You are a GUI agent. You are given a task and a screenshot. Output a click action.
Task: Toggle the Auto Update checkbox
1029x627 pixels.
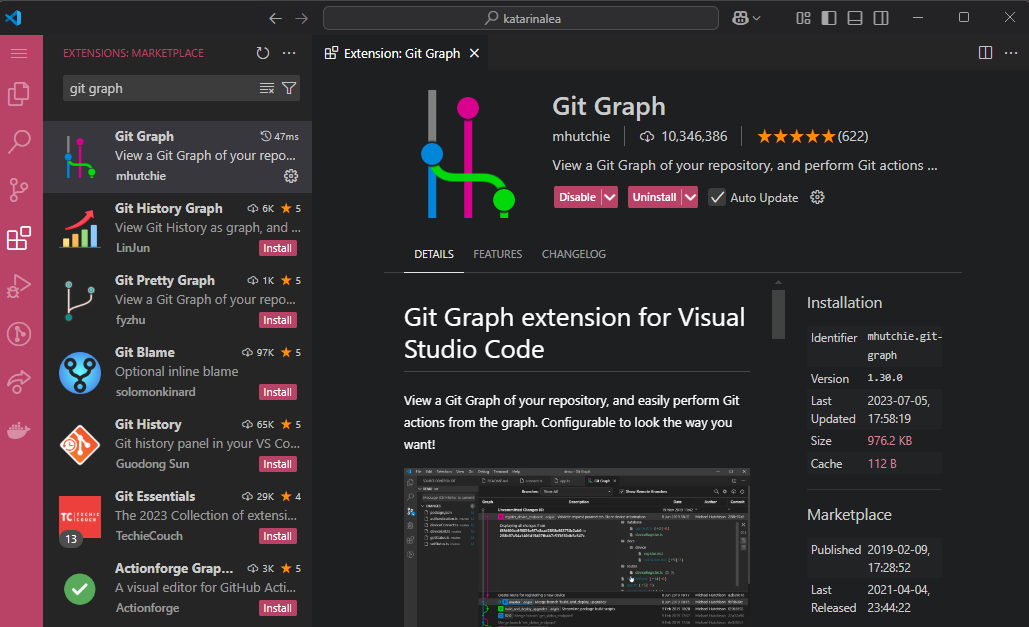(x=717, y=197)
